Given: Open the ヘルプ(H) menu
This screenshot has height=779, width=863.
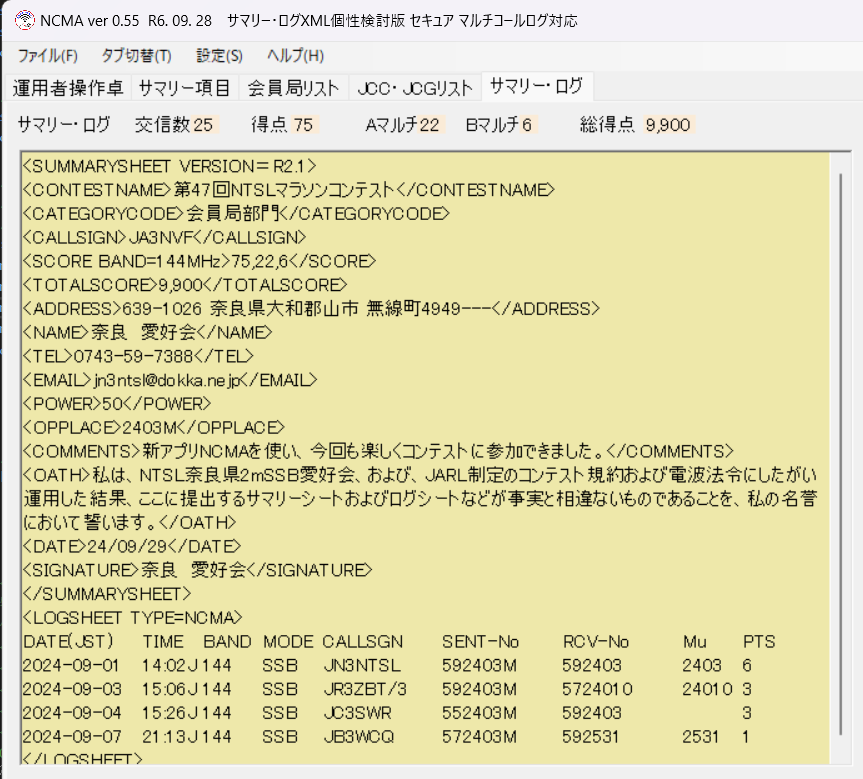Looking at the screenshot, I should pyautogui.click(x=295, y=56).
